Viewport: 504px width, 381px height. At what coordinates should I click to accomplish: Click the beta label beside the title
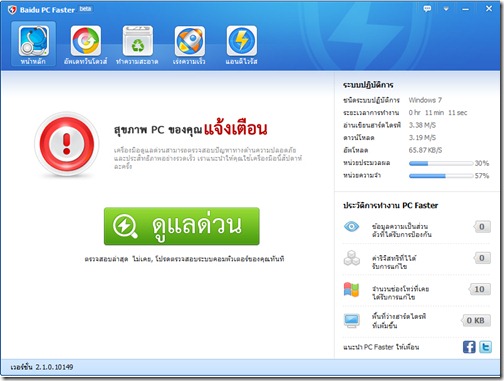(85, 9)
